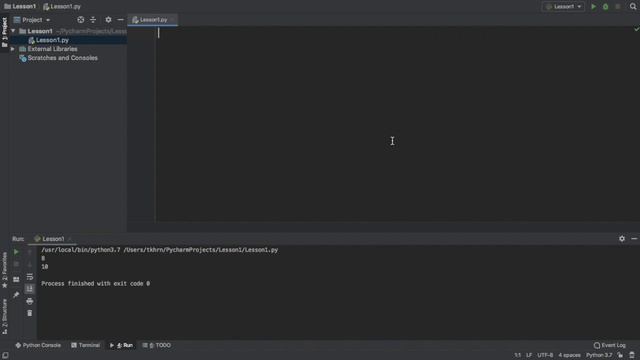The height and width of the screenshot is (360, 640).
Task: Click the inspection checkmark in editor corner
Action: pos(636,29)
